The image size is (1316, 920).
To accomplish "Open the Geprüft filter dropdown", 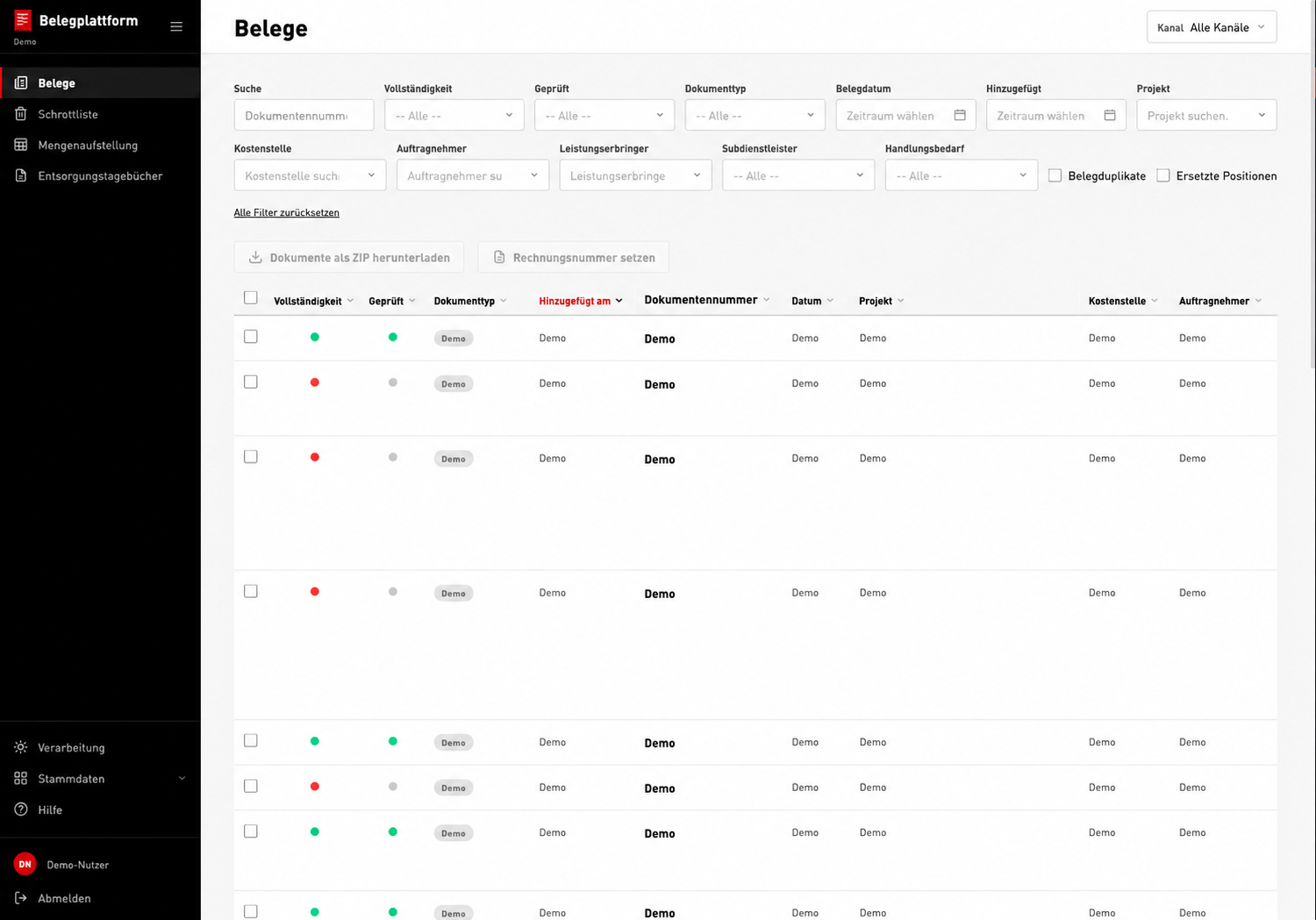I will click(x=604, y=115).
